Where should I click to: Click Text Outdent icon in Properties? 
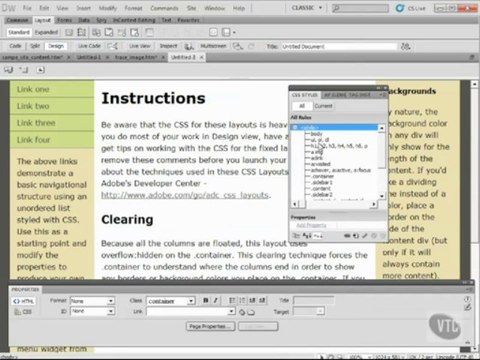[x=252, y=301]
